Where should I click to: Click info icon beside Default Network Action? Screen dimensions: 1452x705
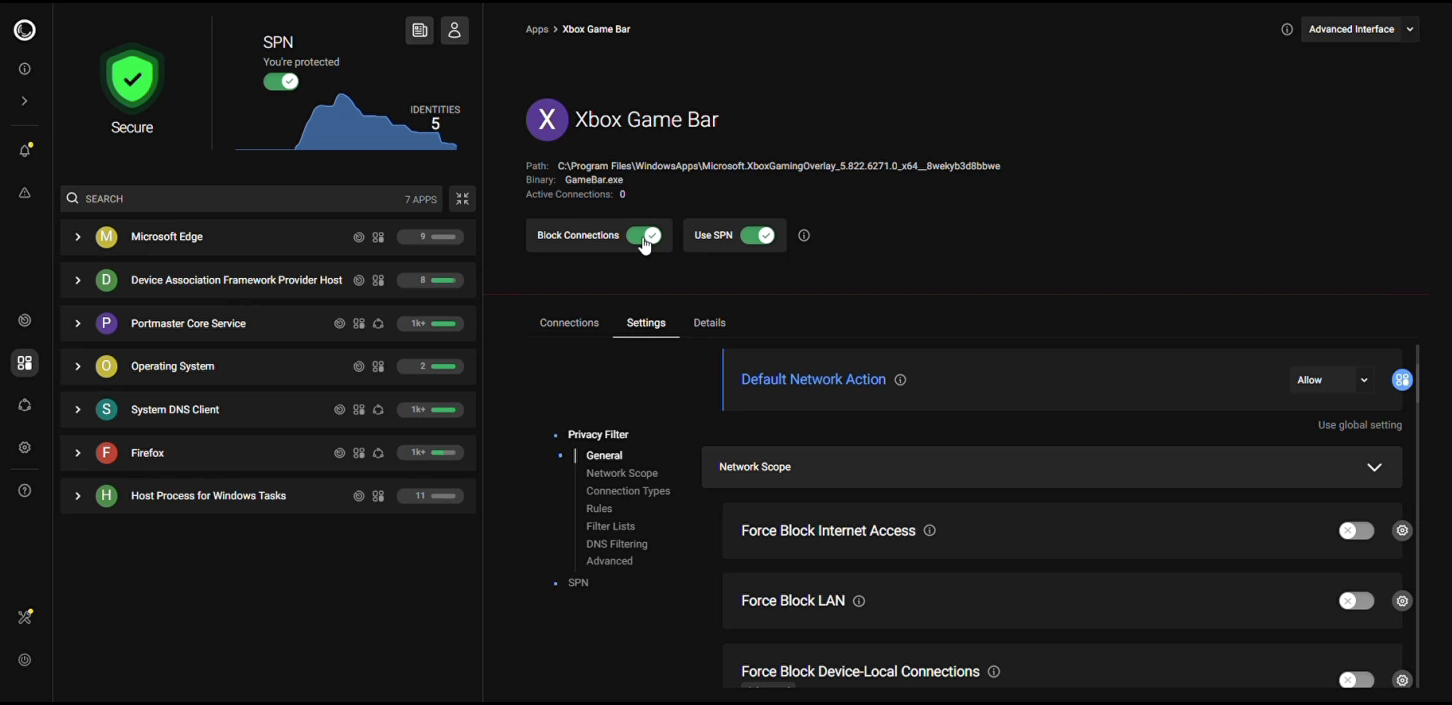[x=900, y=380]
